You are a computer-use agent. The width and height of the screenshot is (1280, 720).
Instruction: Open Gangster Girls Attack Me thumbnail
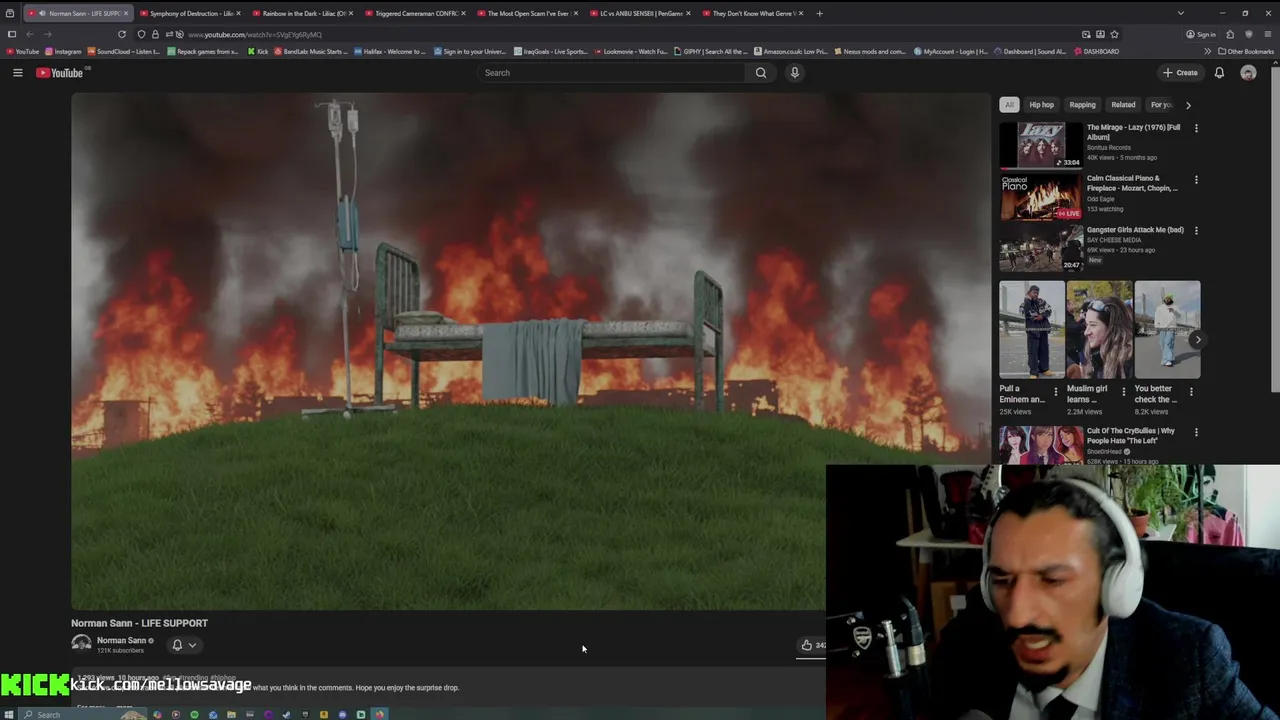[1041, 248]
